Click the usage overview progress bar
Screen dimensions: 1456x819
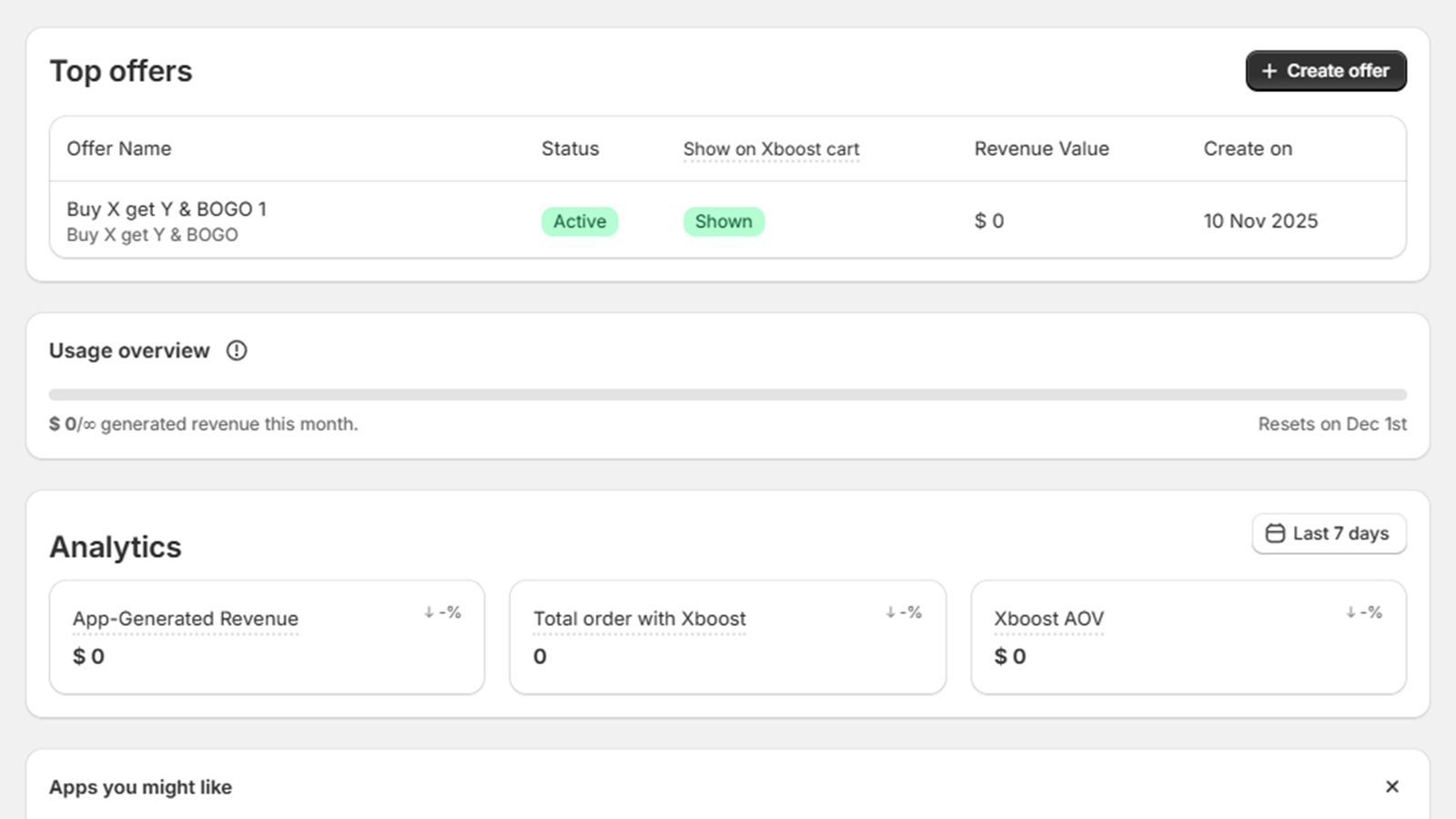[x=728, y=395]
